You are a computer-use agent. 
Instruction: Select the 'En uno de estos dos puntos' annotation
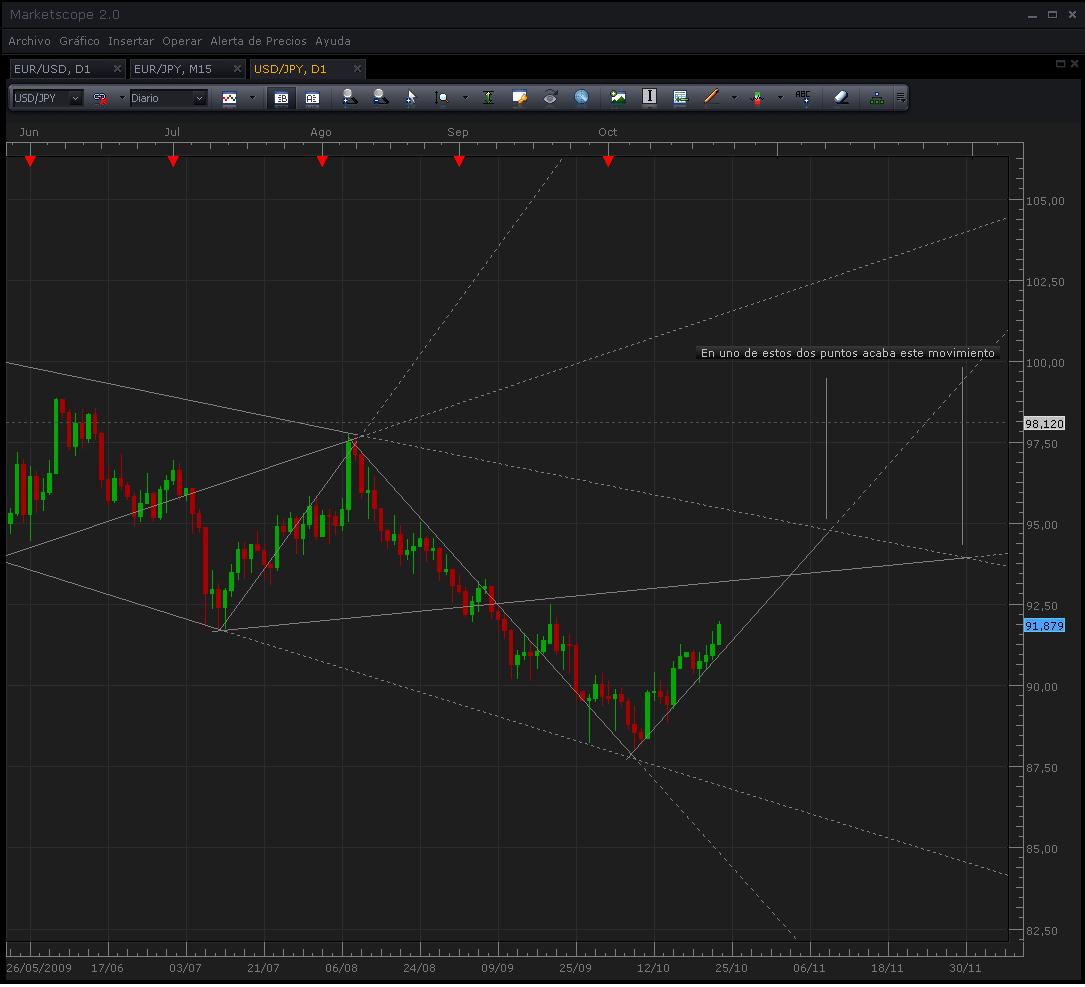848,353
